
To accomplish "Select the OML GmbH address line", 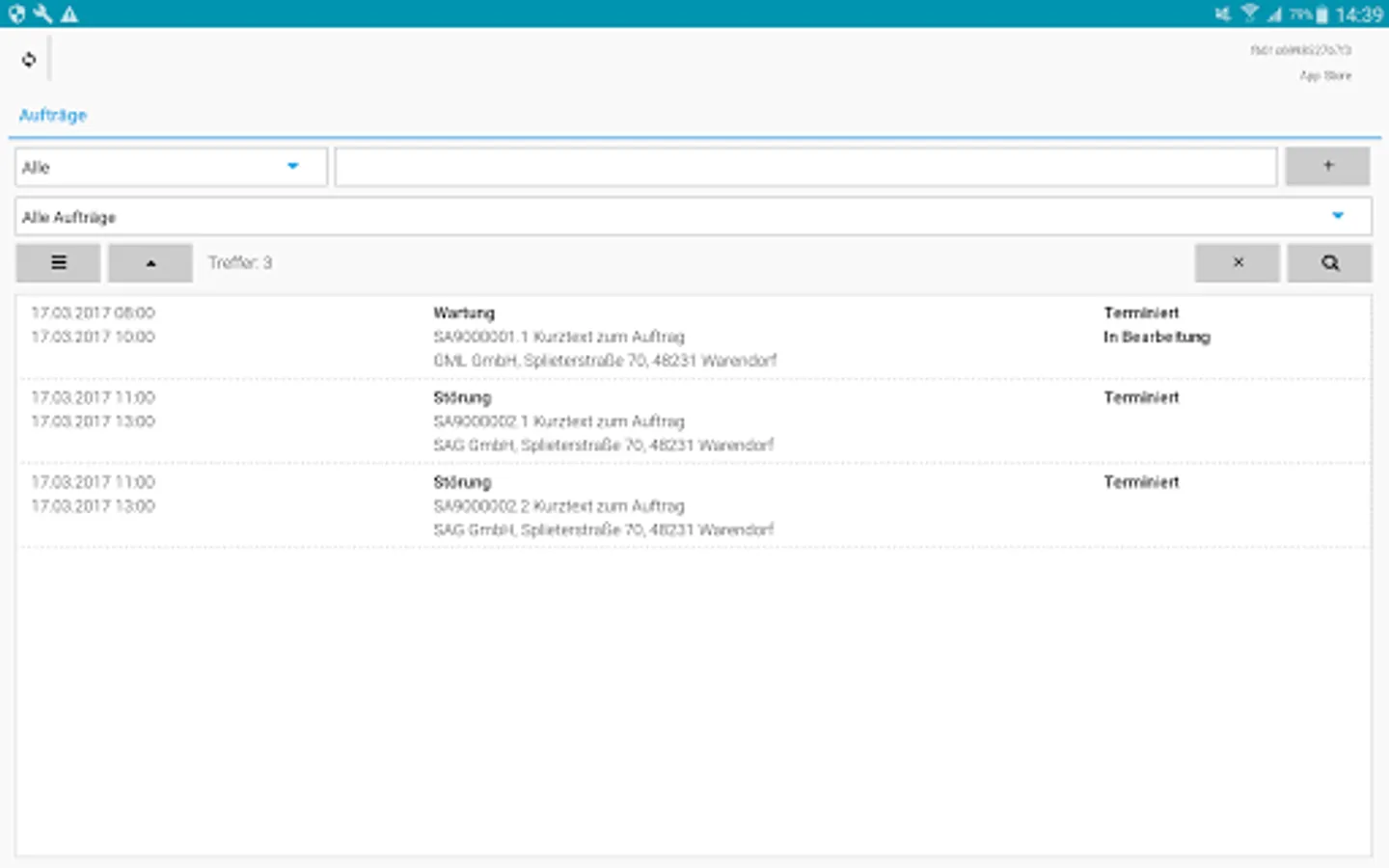I will click(605, 361).
